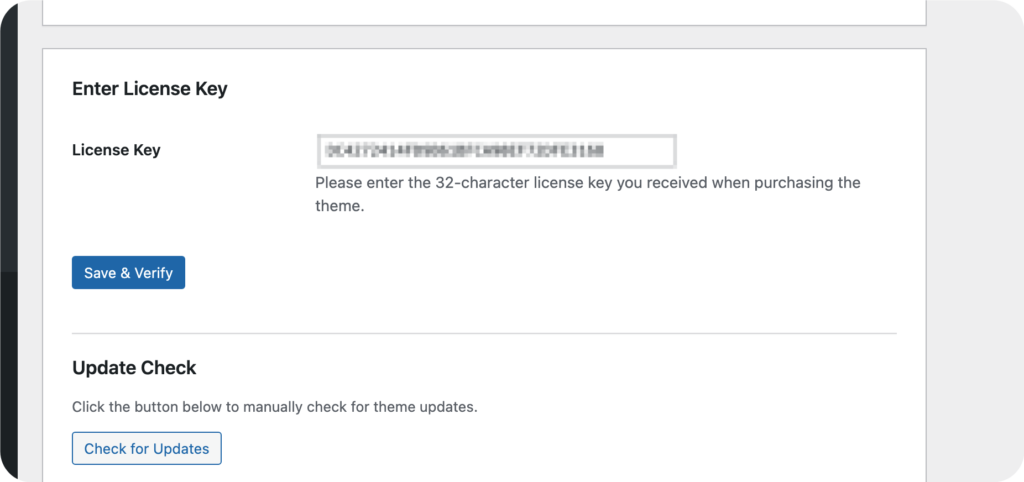Click the empty end of License Key field
The image size is (1024, 482).
(645, 151)
